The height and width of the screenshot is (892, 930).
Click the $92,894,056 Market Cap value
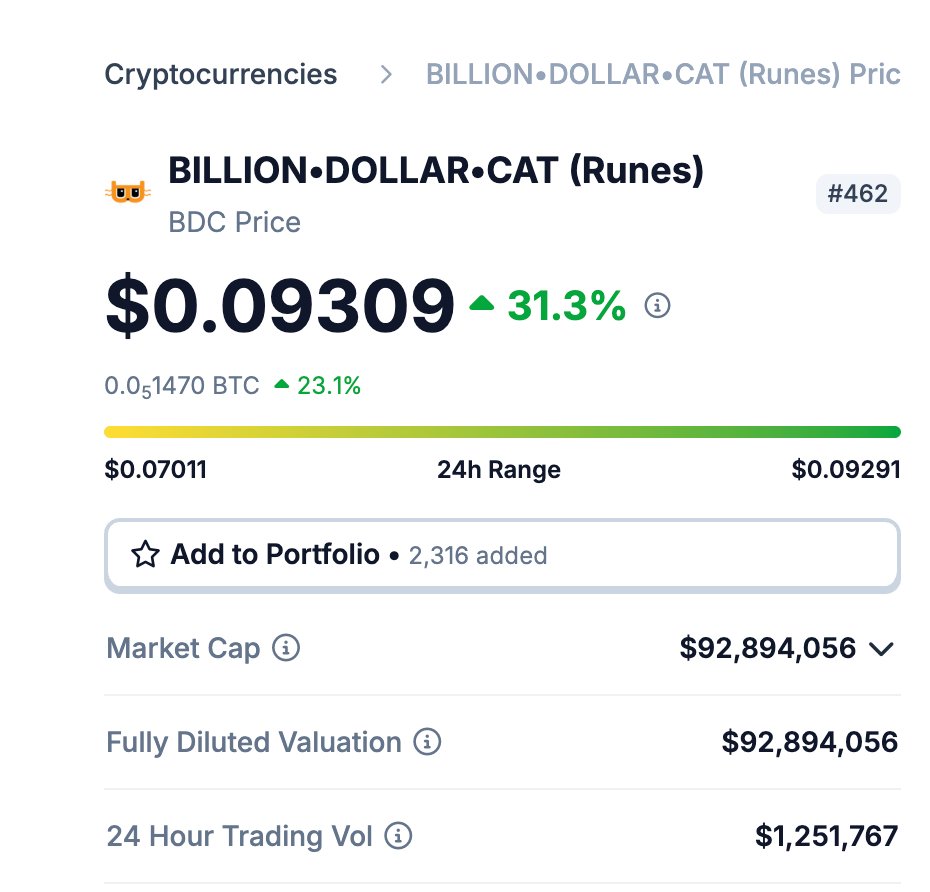(x=767, y=648)
